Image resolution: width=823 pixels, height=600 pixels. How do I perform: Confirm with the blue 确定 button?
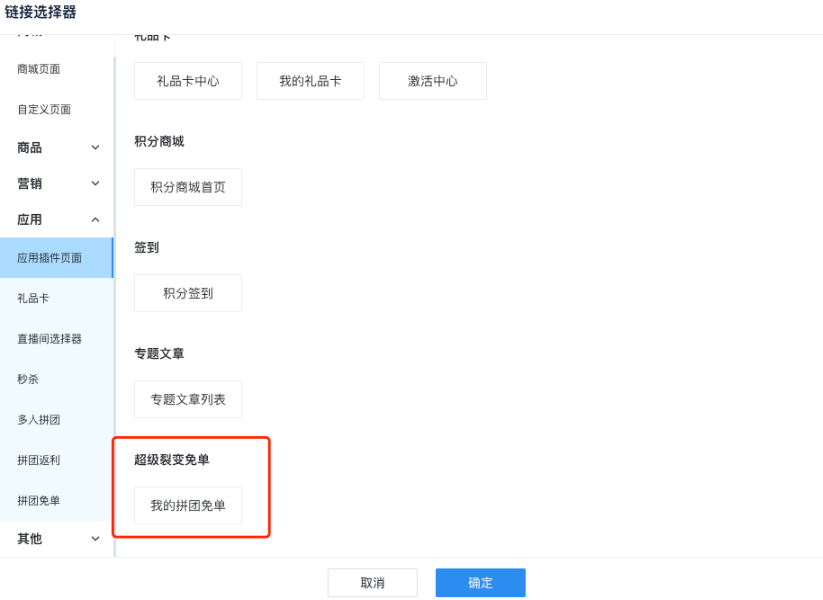(x=480, y=583)
